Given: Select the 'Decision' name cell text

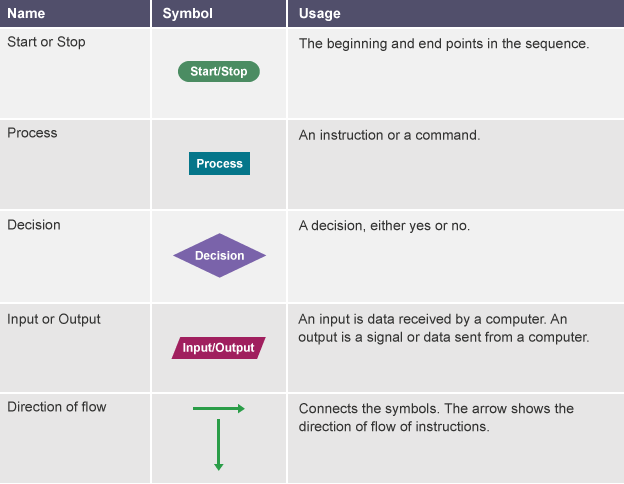Looking at the screenshot, I should [x=34, y=225].
